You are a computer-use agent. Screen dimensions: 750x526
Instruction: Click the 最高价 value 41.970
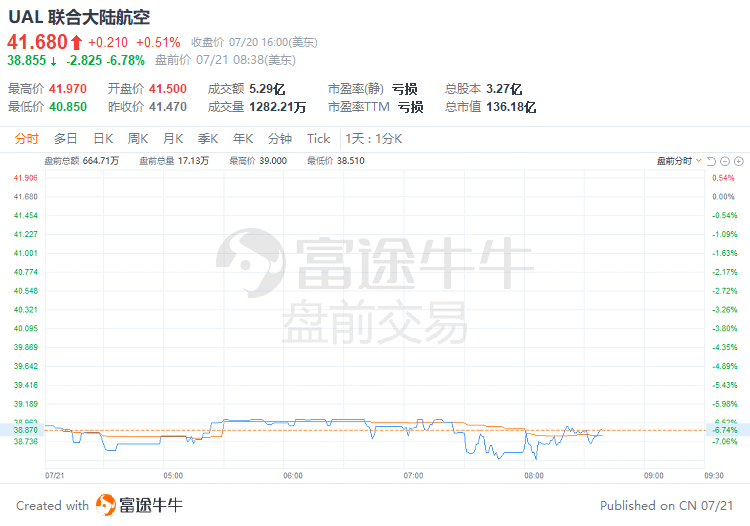pos(67,89)
